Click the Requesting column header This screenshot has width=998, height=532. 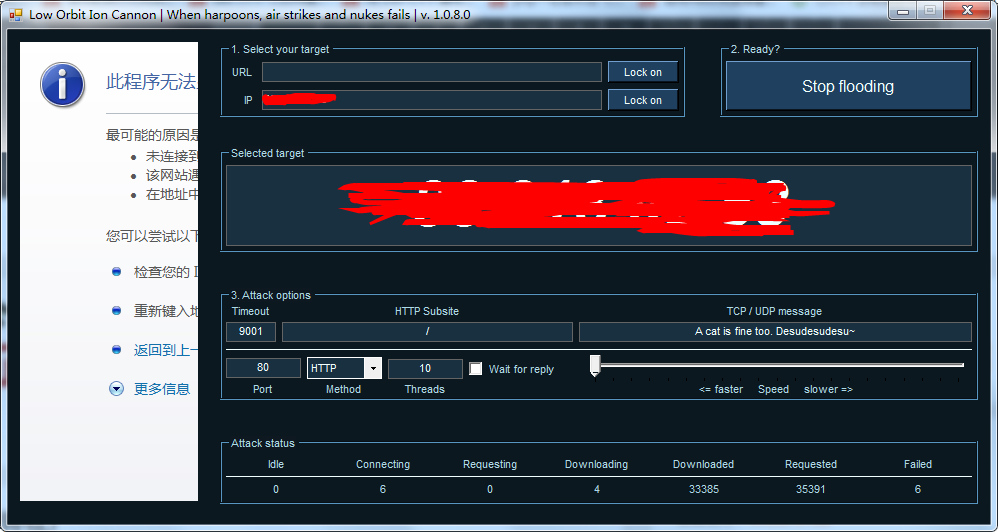(x=489, y=465)
